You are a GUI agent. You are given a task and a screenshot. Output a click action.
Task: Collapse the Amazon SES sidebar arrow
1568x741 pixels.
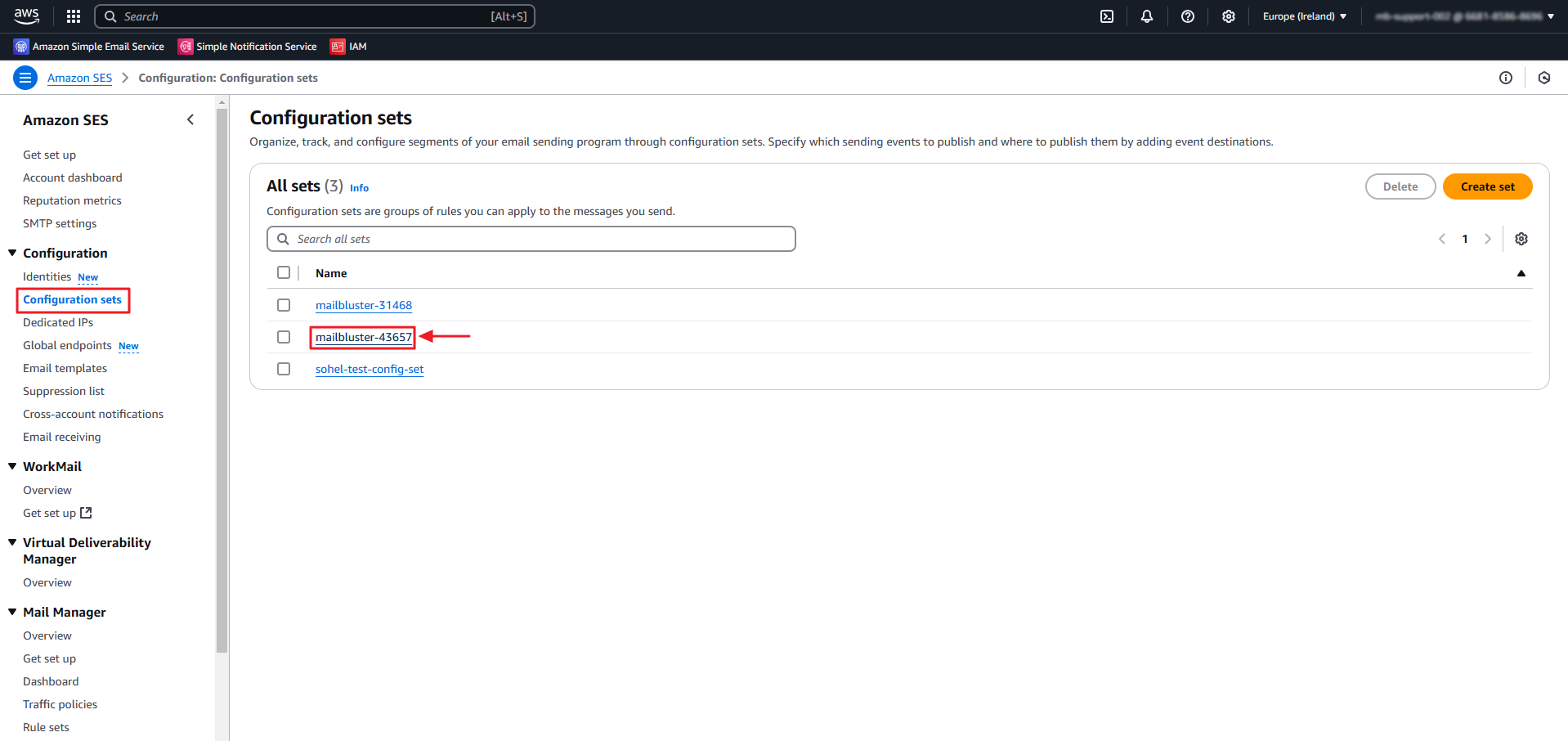click(x=190, y=120)
